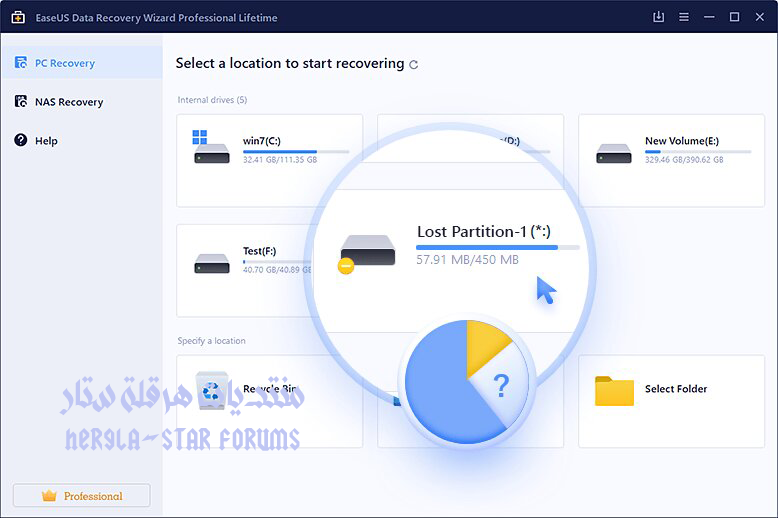Screen dimensions: 778x518
Task: Choose Select Folder location
Action: pyautogui.click(x=671, y=401)
